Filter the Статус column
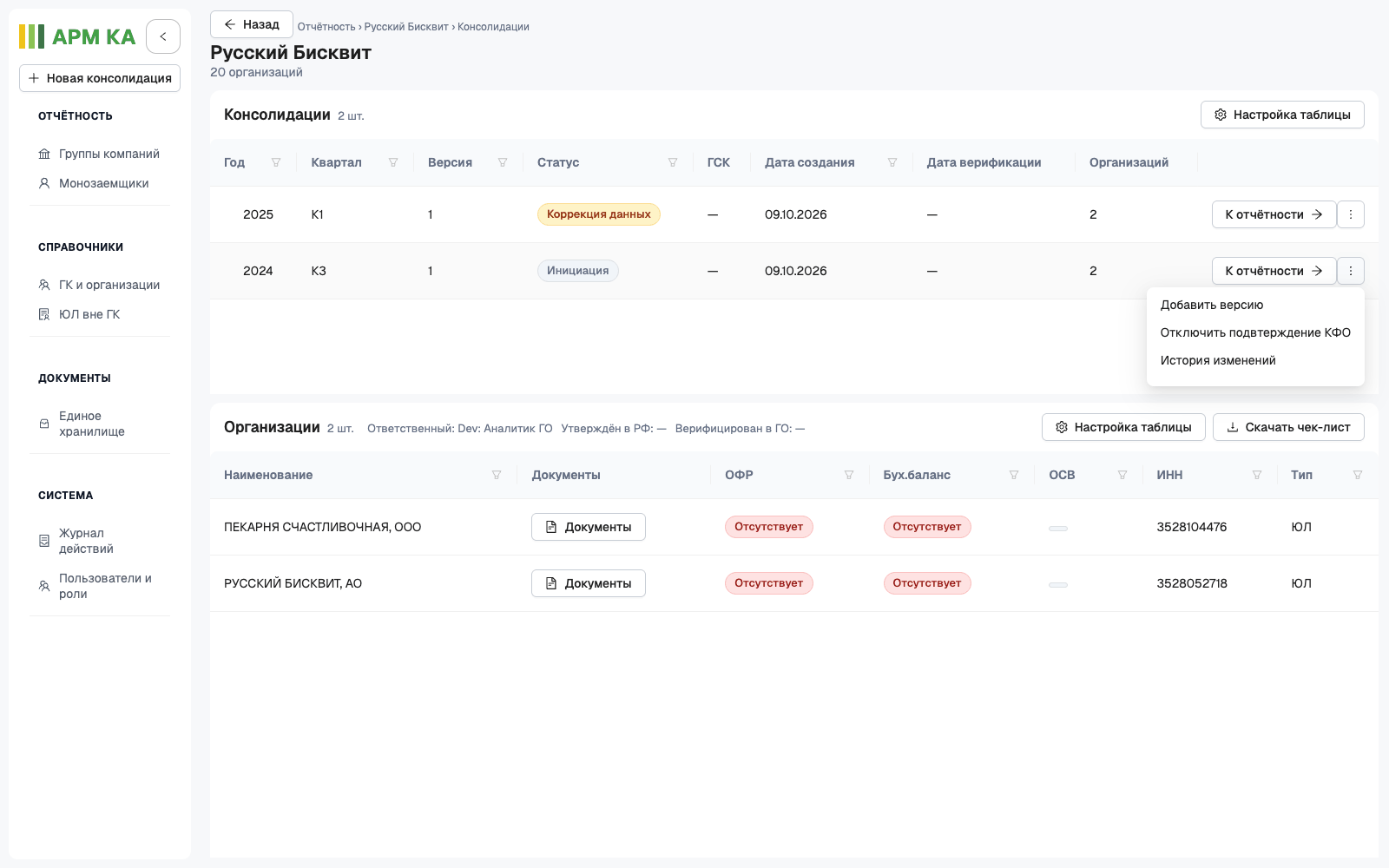This screenshot has height=868, width=1389. (x=673, y=162)
